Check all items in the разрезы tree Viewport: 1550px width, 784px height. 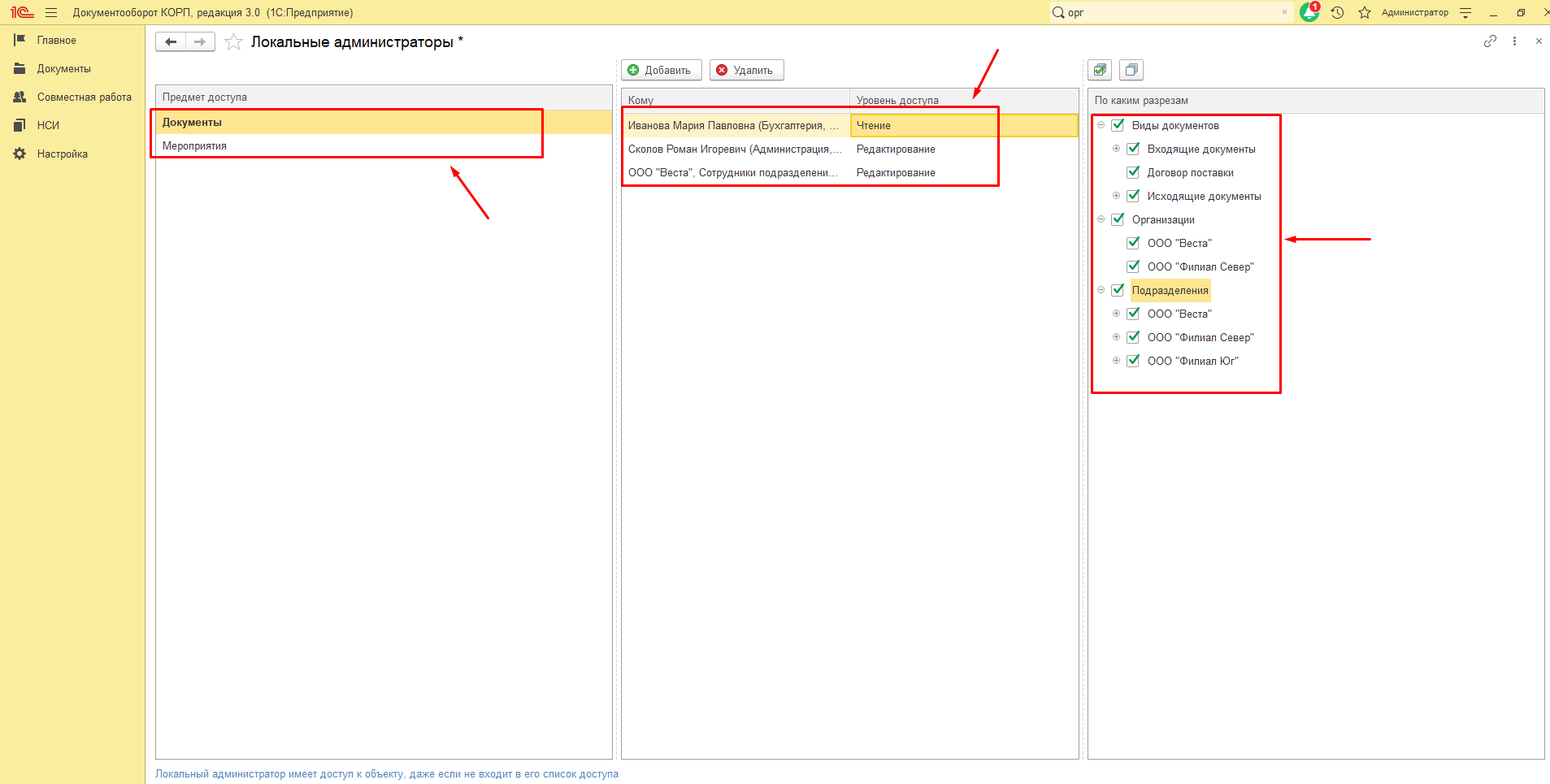pos(1100,70)
